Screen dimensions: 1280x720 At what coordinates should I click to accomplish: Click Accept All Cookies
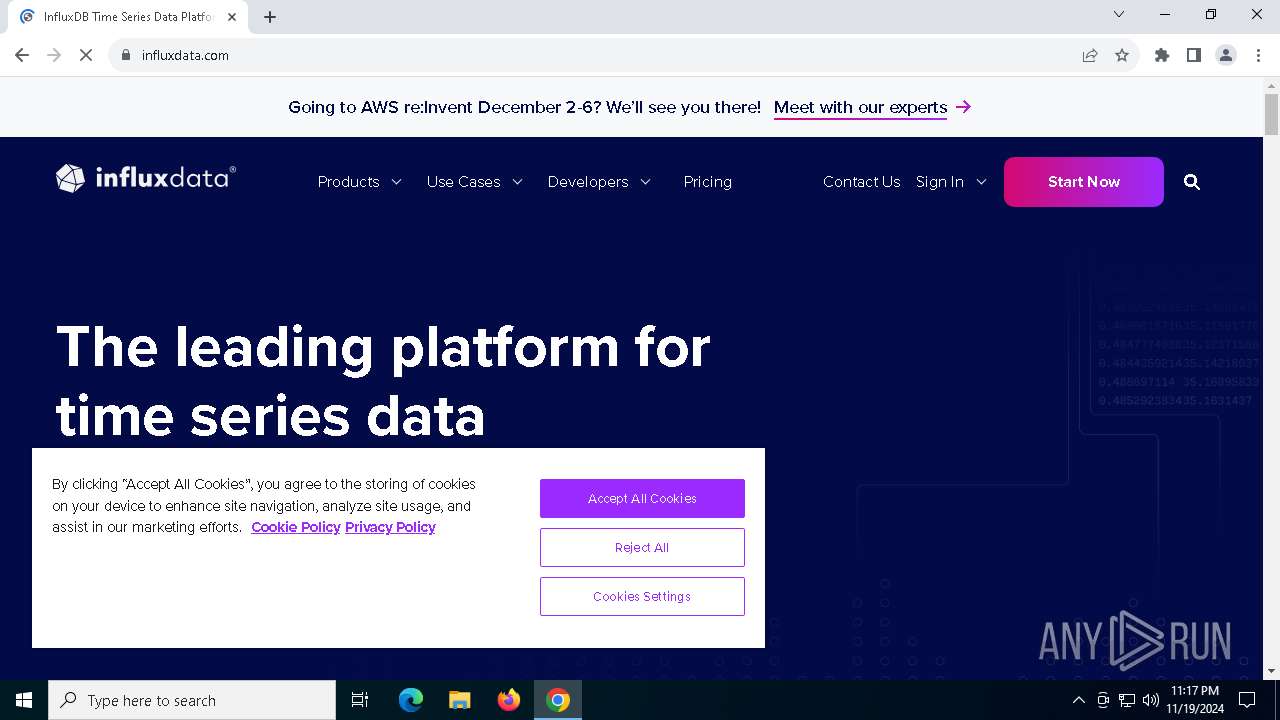[x=642, y=499]
